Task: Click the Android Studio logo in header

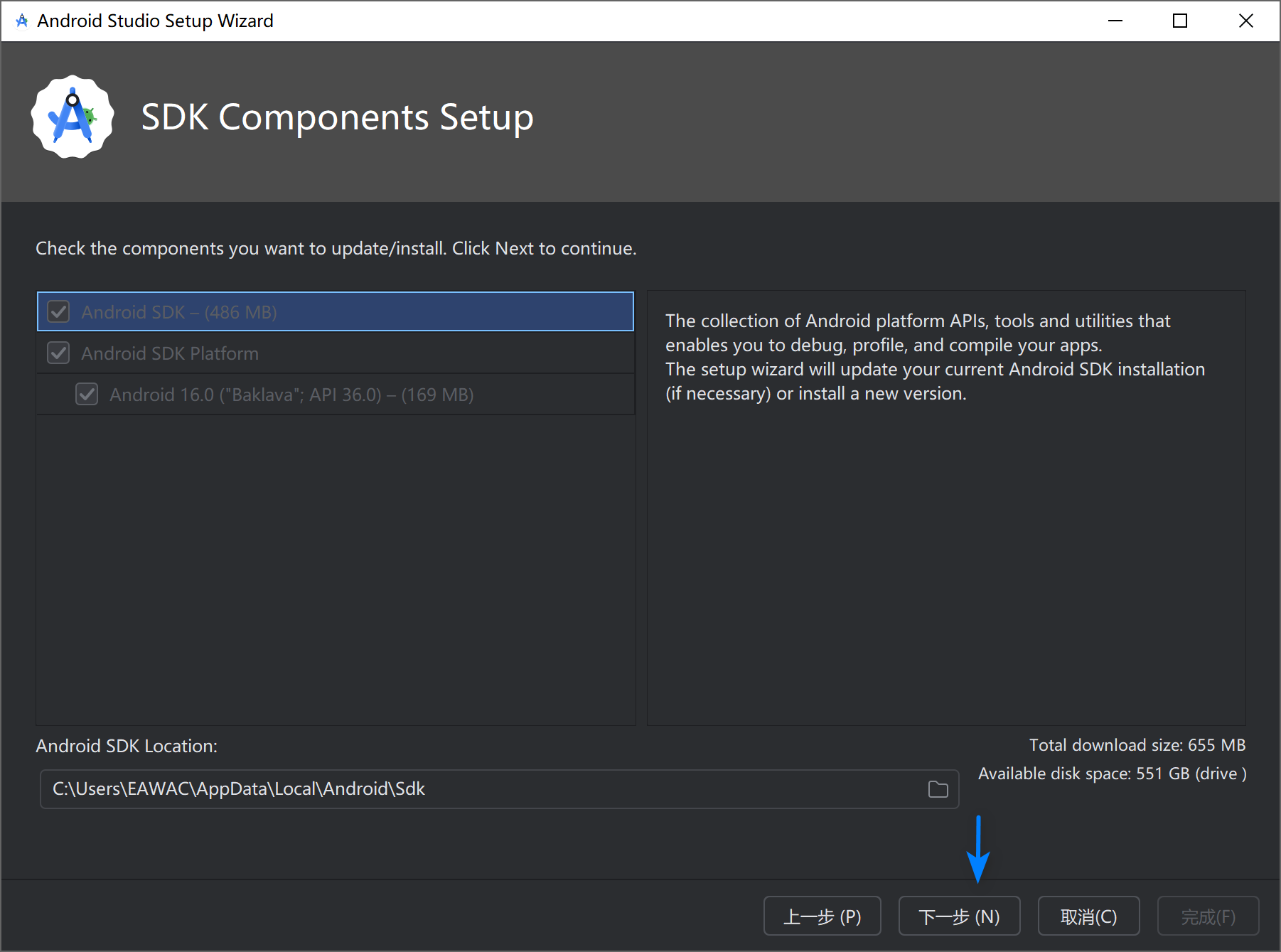Action: point(73,117)
